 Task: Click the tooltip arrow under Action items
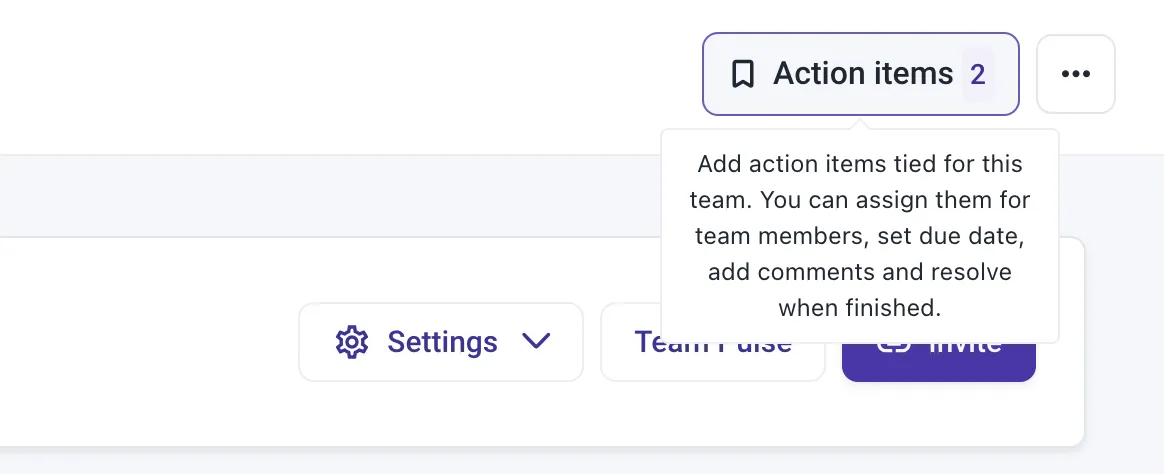click(x=858, y=123)
